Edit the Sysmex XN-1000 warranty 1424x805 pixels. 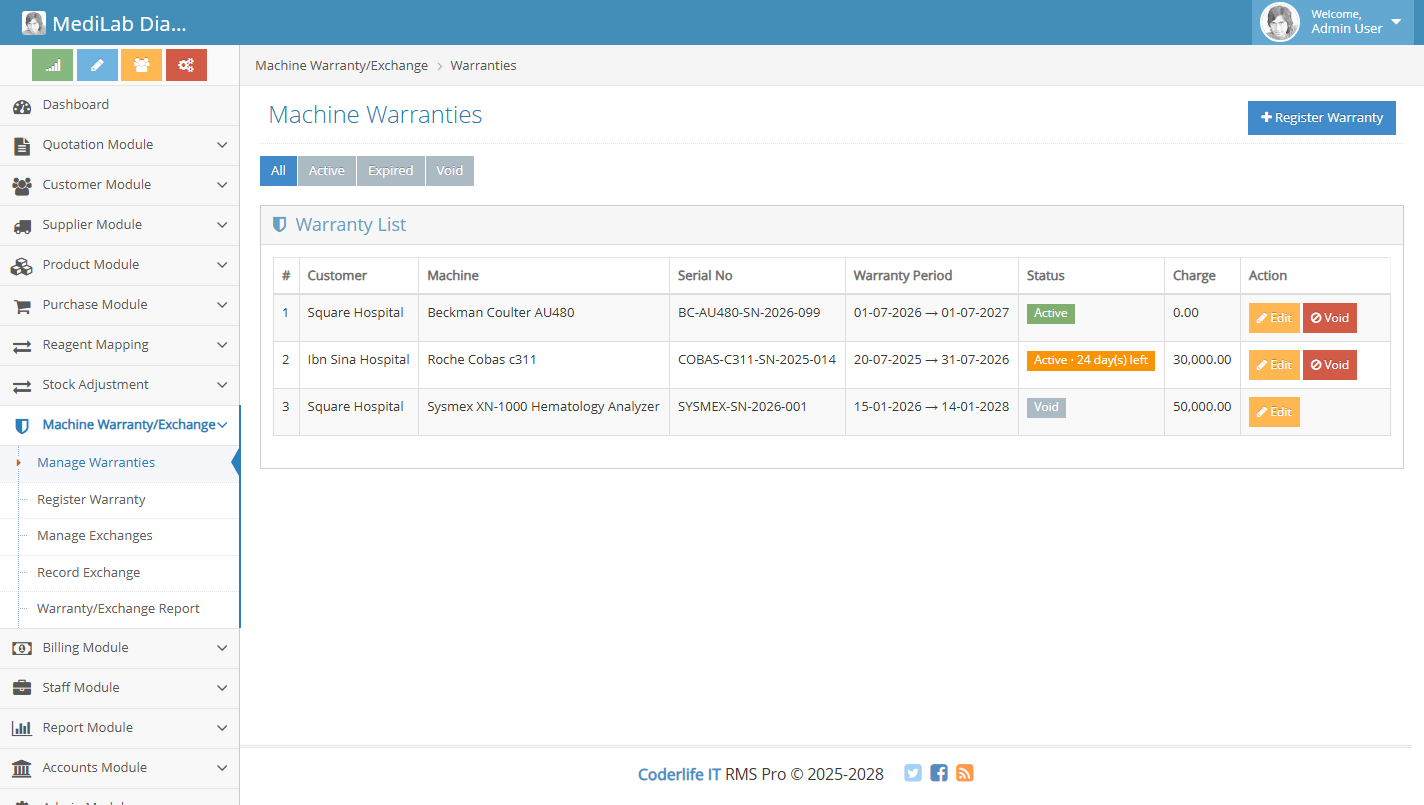click(x=1274, y=412)
